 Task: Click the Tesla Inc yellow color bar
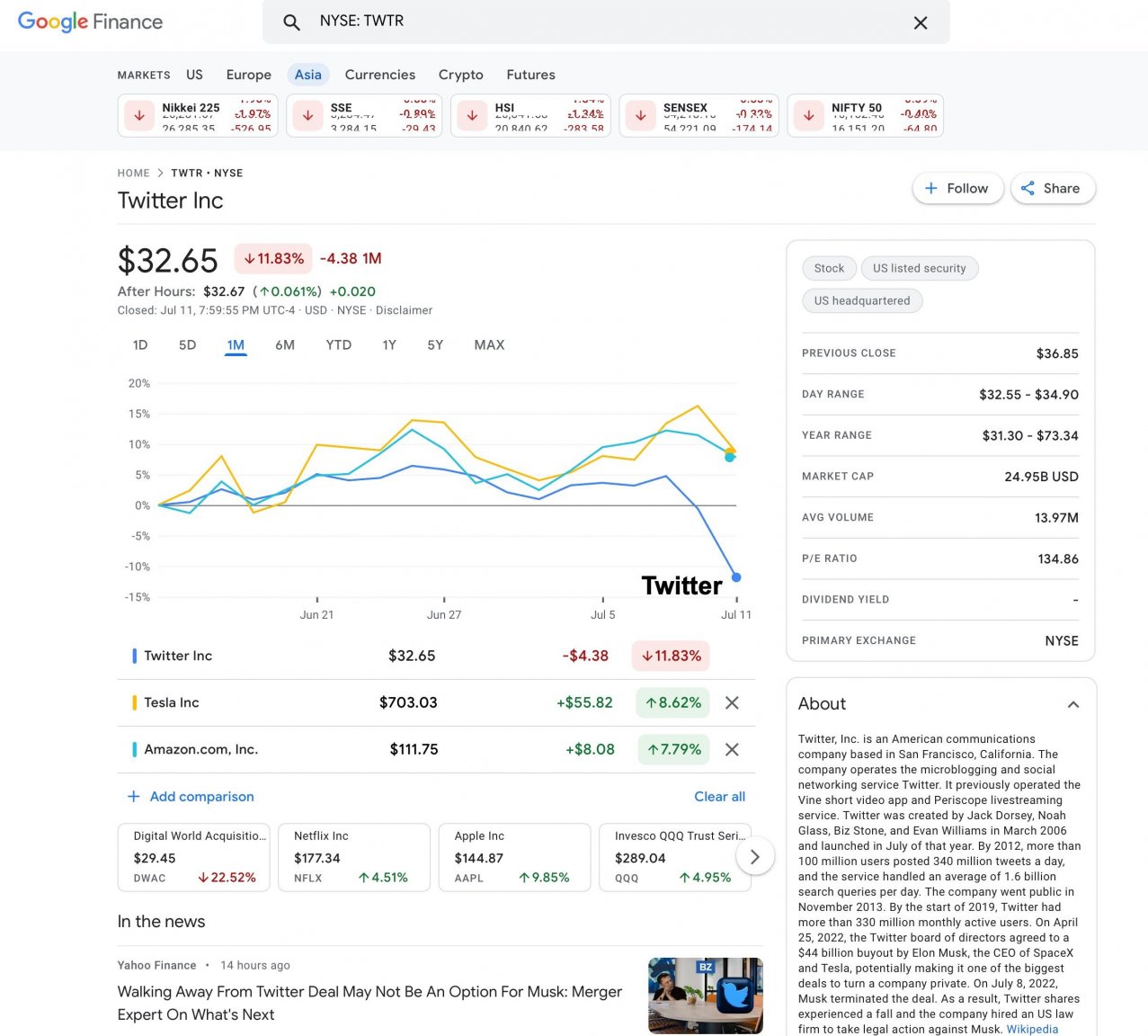[x=134, y=702]
